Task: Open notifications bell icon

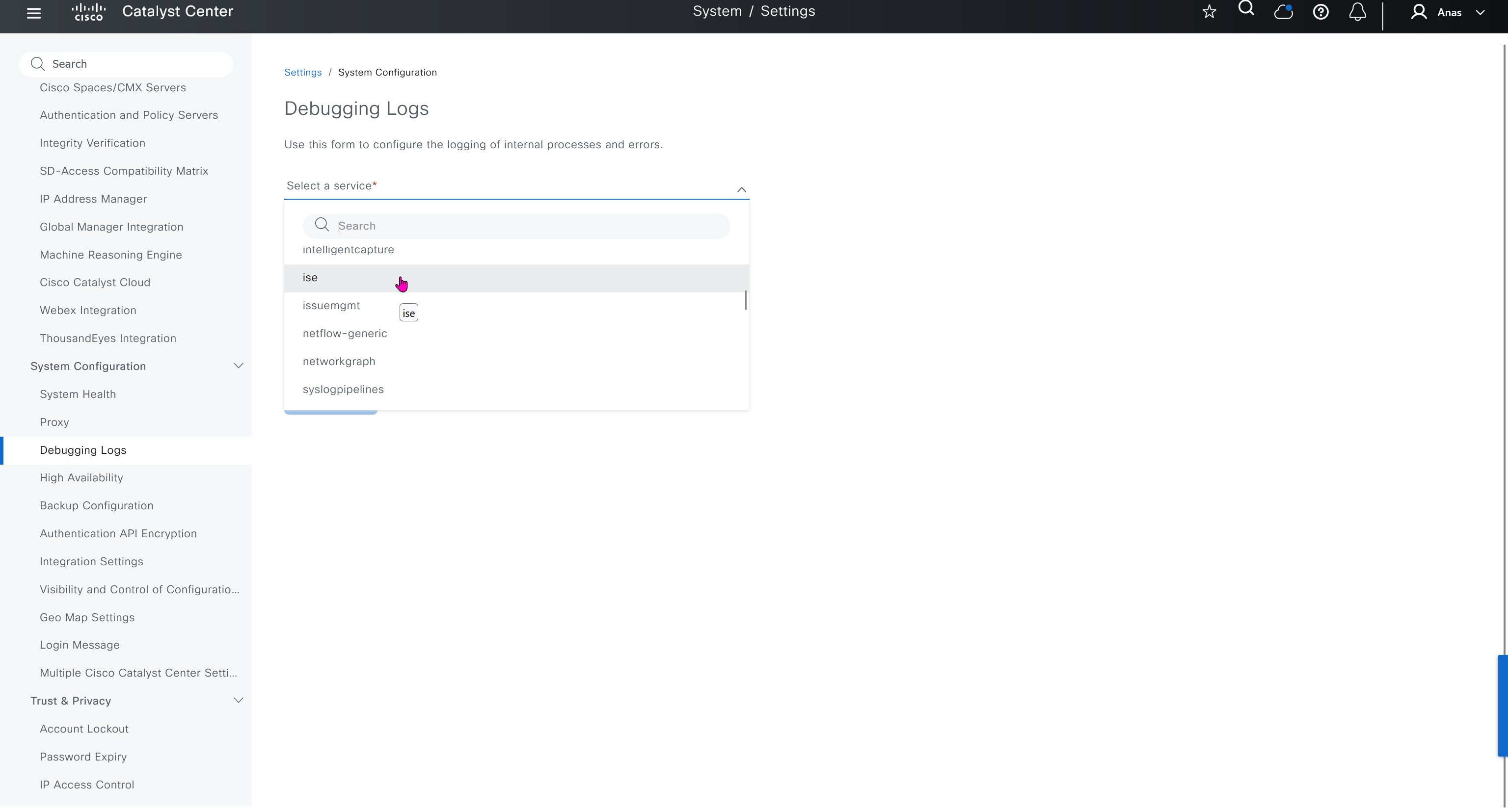Action: point(1357,12)
